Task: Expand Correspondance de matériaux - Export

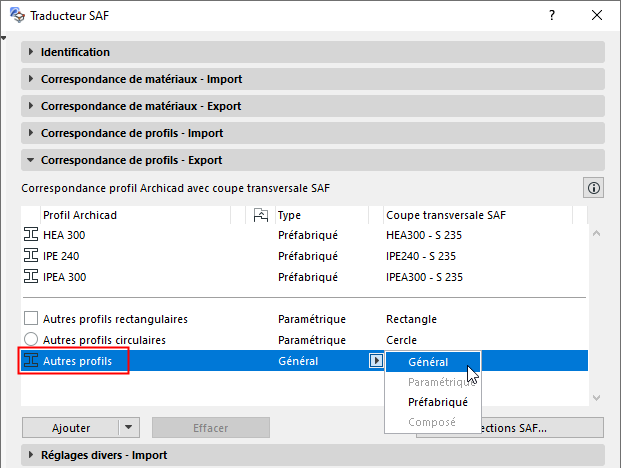Action: [x=313, y=106]
